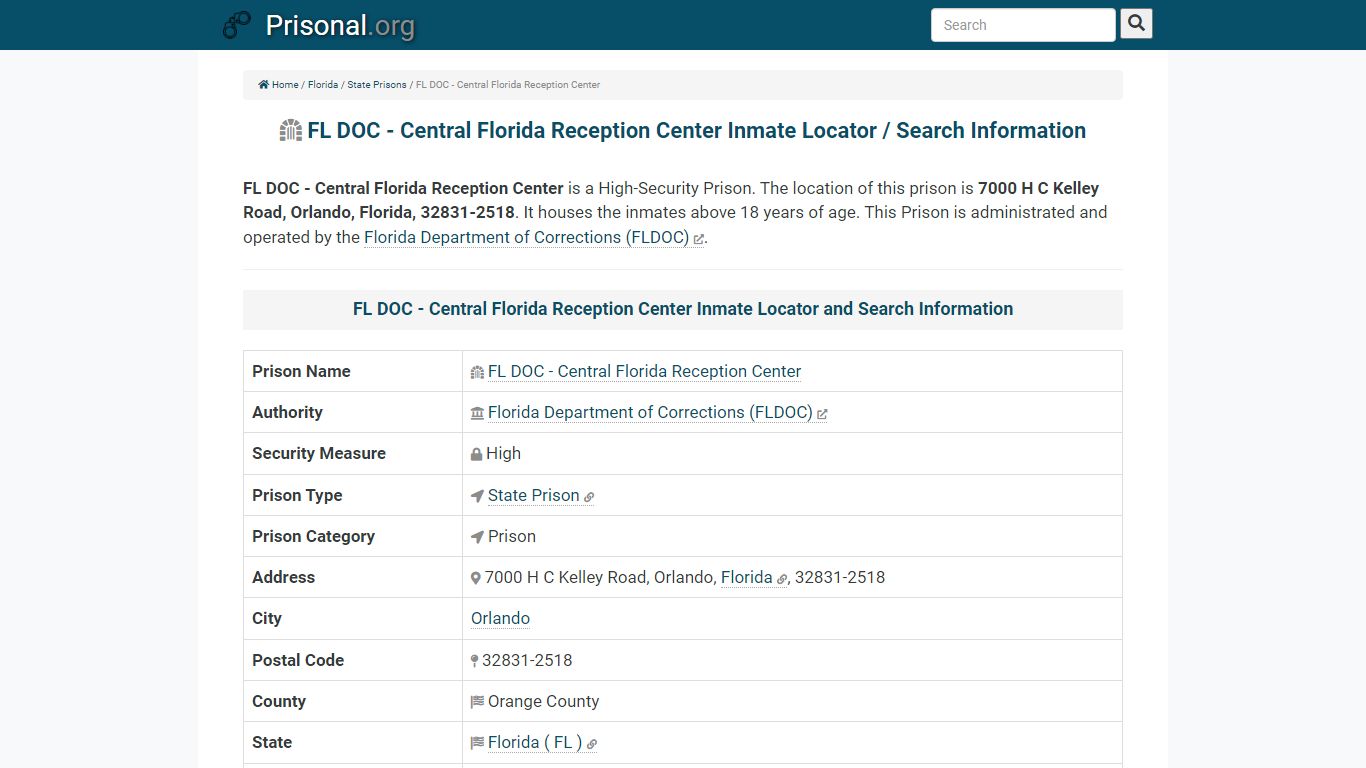Select the Security Measure row label

tap(319, 453)
